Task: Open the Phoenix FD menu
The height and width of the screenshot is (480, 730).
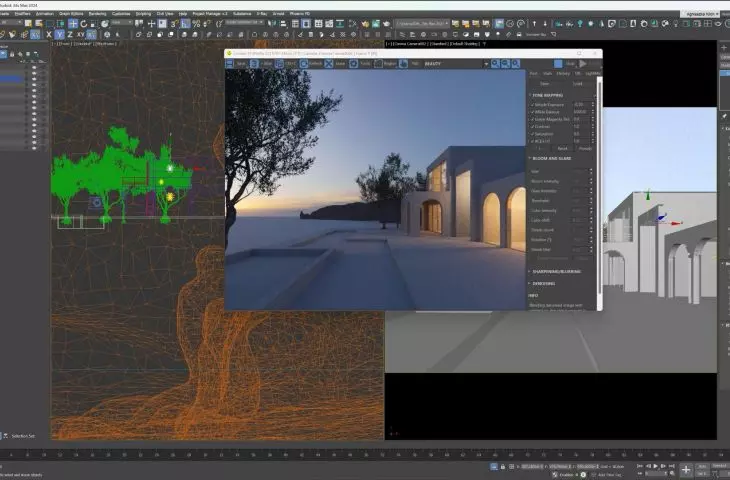Action: click(x=300, y=14)
